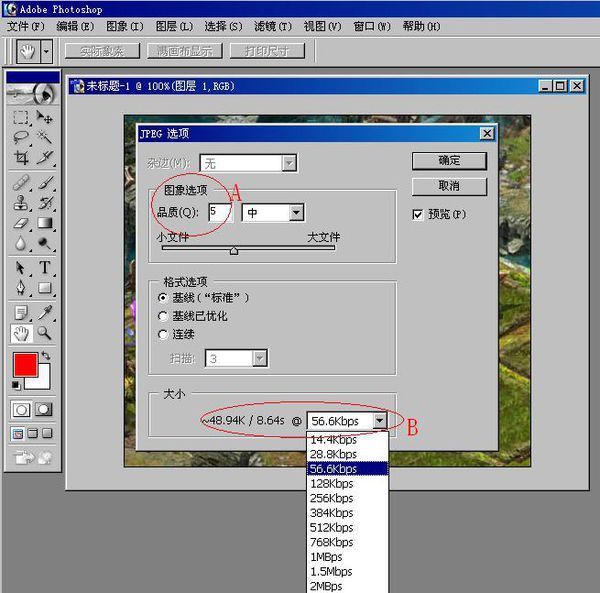Reset to default black and white colors
This screenshot has height=593, width=600.
pyautogui.click(x=16, y=385)
